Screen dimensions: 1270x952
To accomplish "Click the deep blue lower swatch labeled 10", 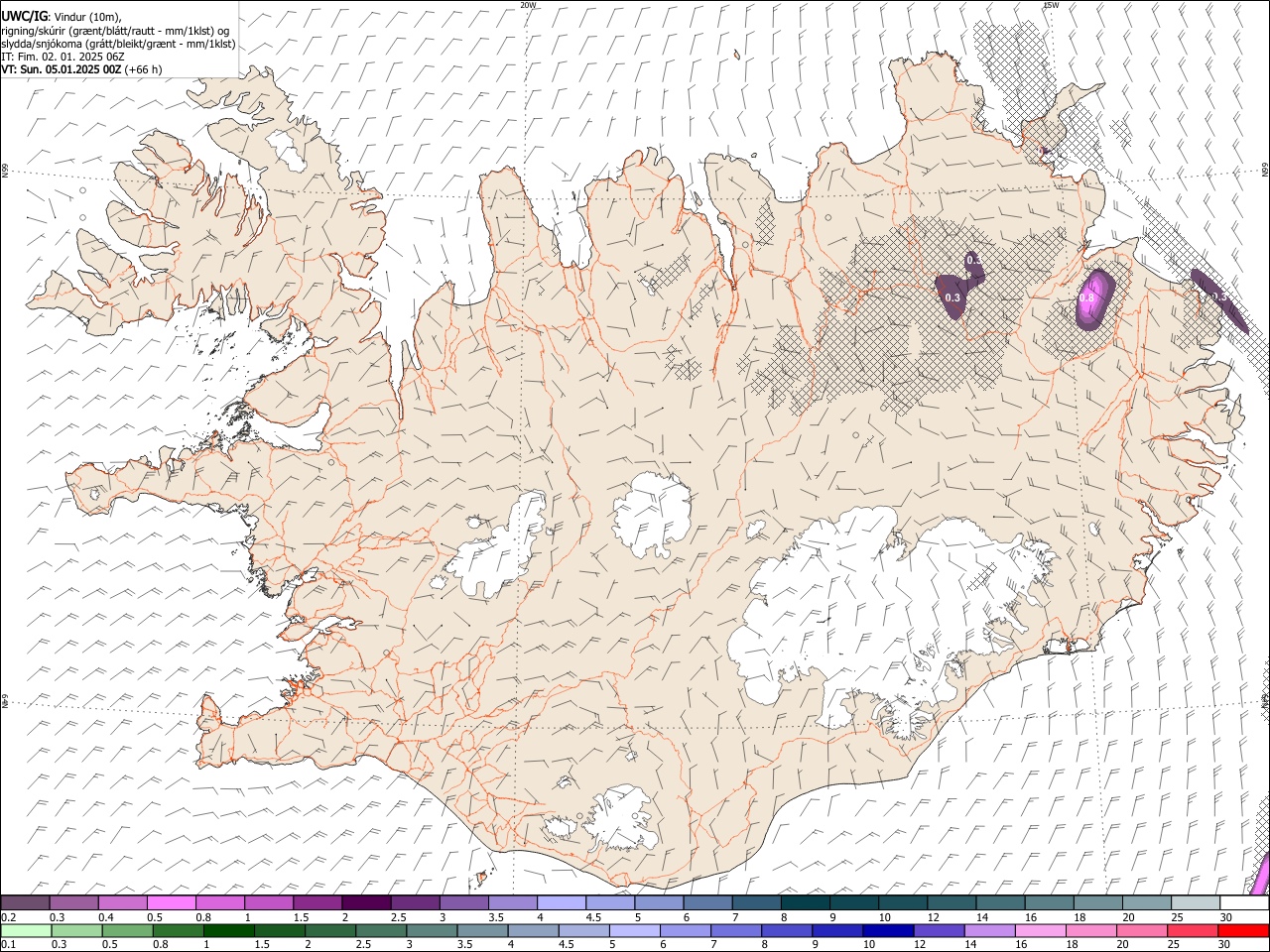I will point(888,930).
